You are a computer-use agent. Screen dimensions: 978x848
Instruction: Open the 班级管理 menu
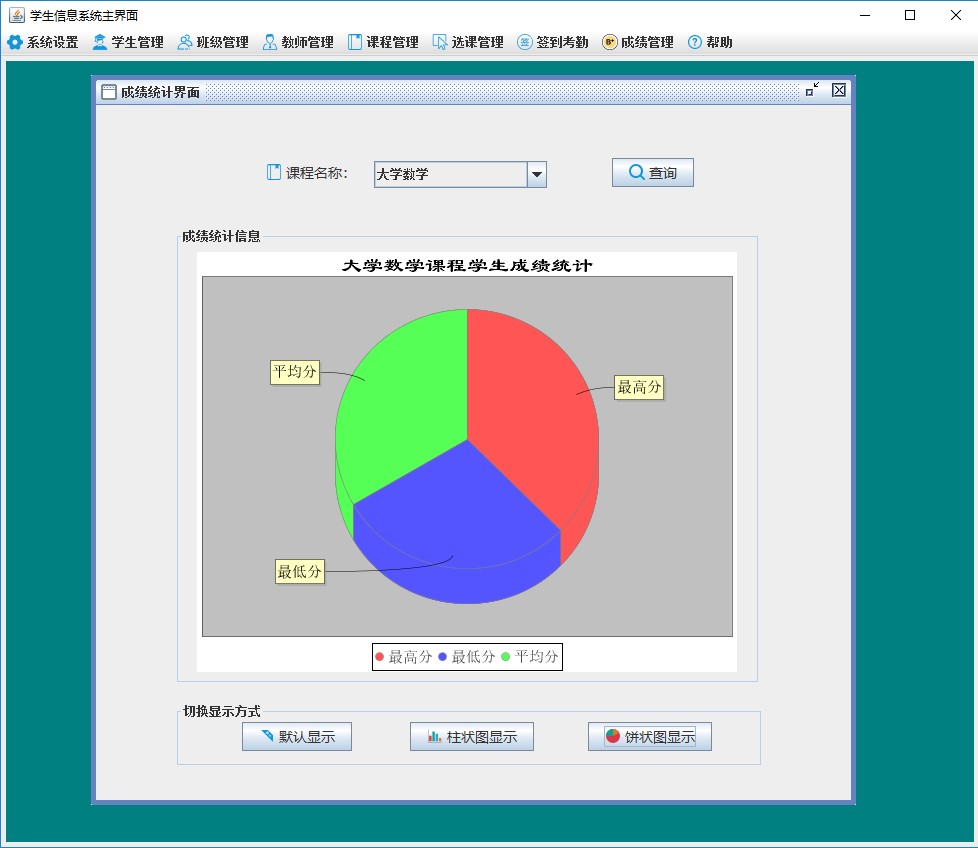(213, 42)
